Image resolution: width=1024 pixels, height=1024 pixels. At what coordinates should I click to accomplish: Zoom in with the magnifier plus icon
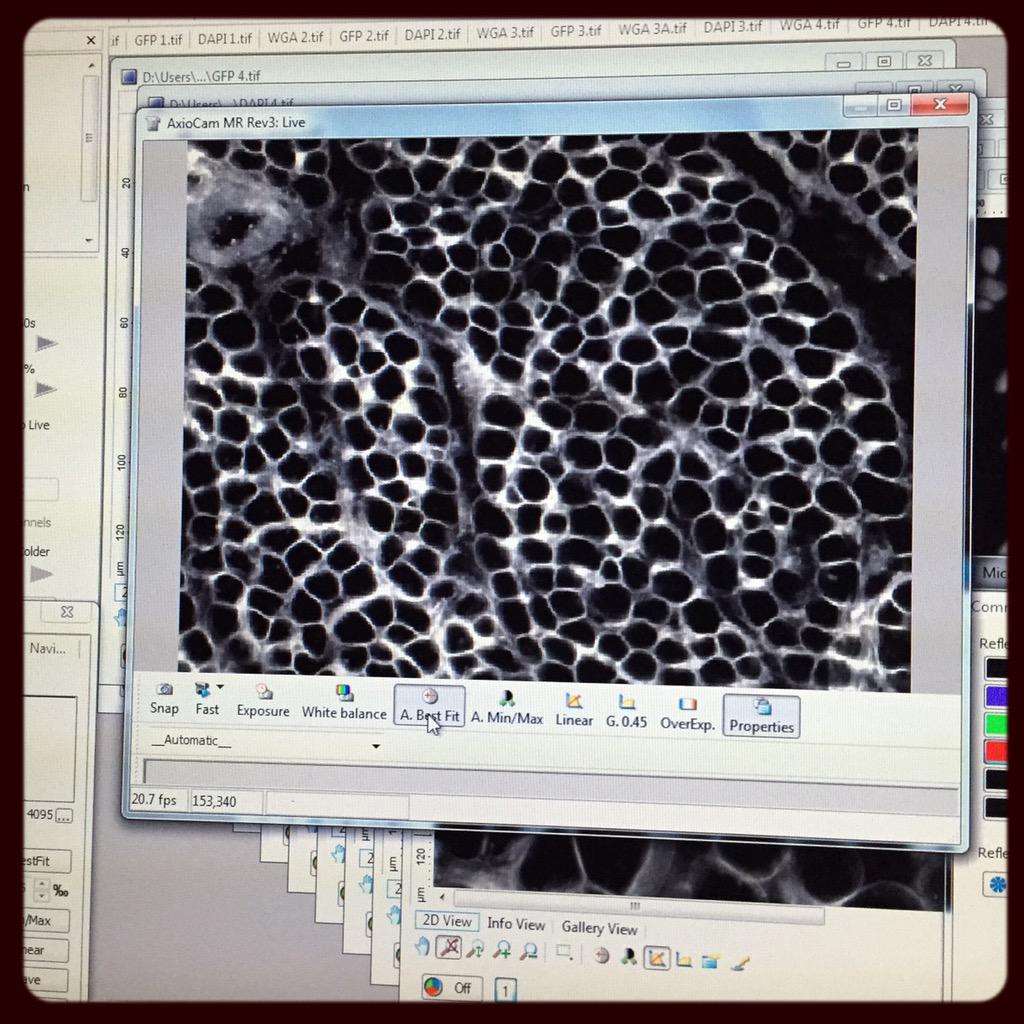(x=502, y=950)
